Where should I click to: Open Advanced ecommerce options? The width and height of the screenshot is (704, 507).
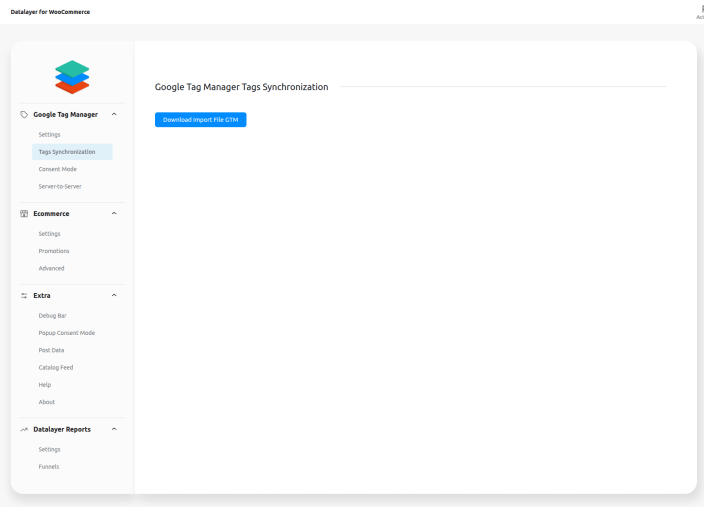coord(51,268)
